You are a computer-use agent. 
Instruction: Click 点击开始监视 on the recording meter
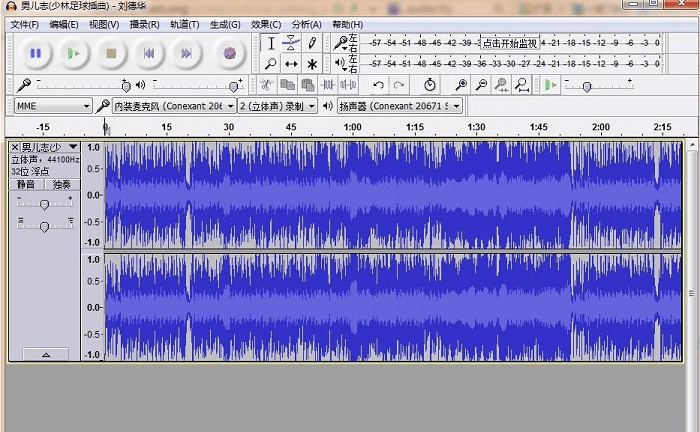pos(509,43)
